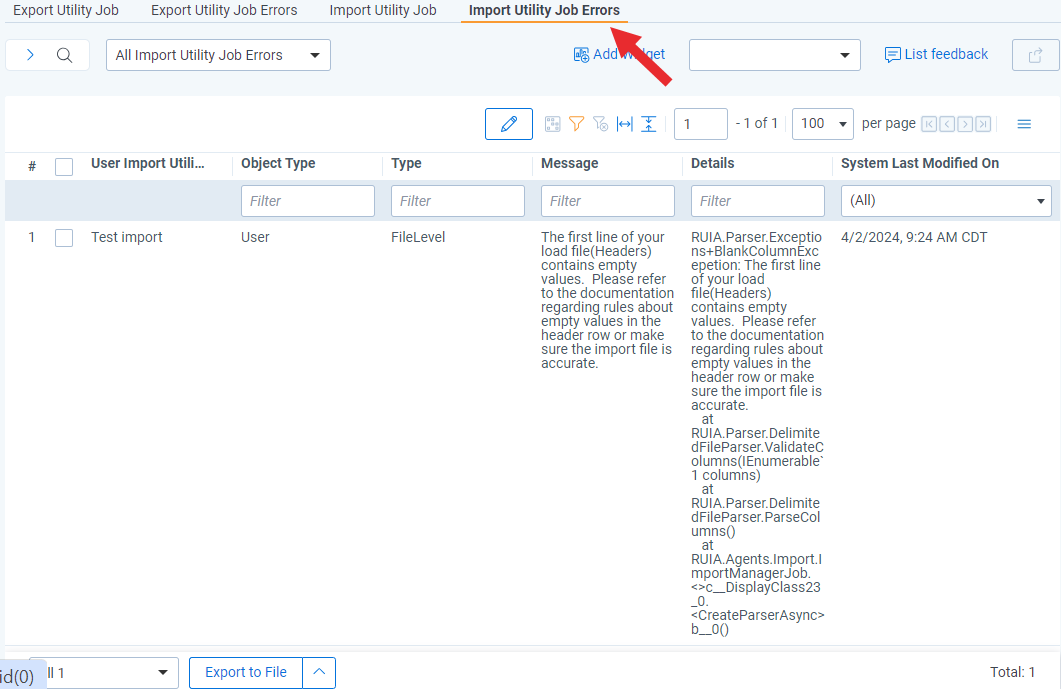Open the 100 per page dropdown
Image resolution: width=1061 pixels, height=689 pixels.
[823, 124]
